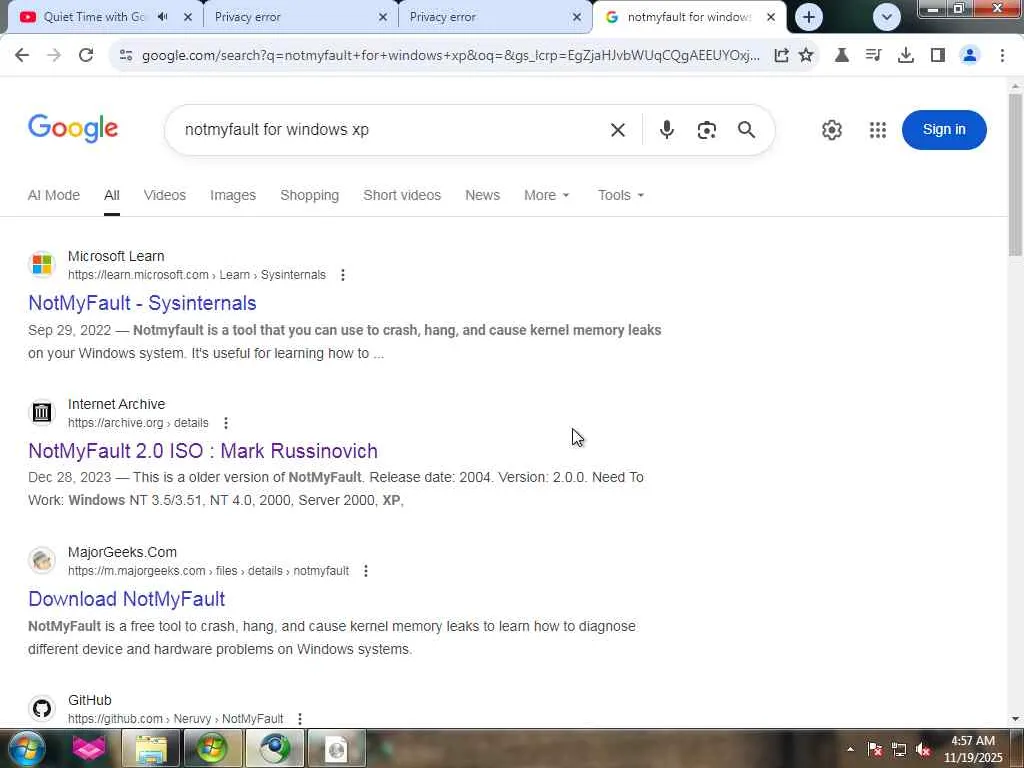Open options for MajorGeeks result
This screenshot has width=1024, height=768.
coord(366,571)
